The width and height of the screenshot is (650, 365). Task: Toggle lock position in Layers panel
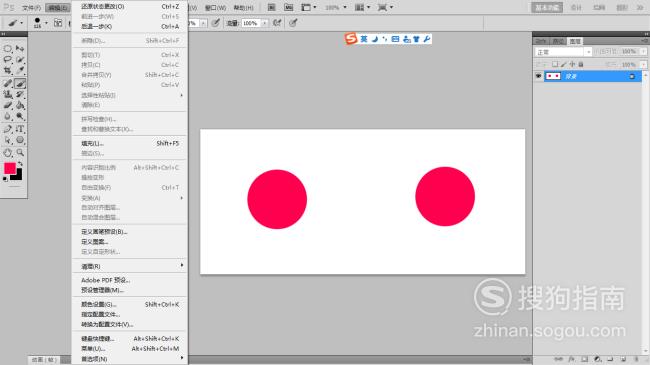click(572, 64)
